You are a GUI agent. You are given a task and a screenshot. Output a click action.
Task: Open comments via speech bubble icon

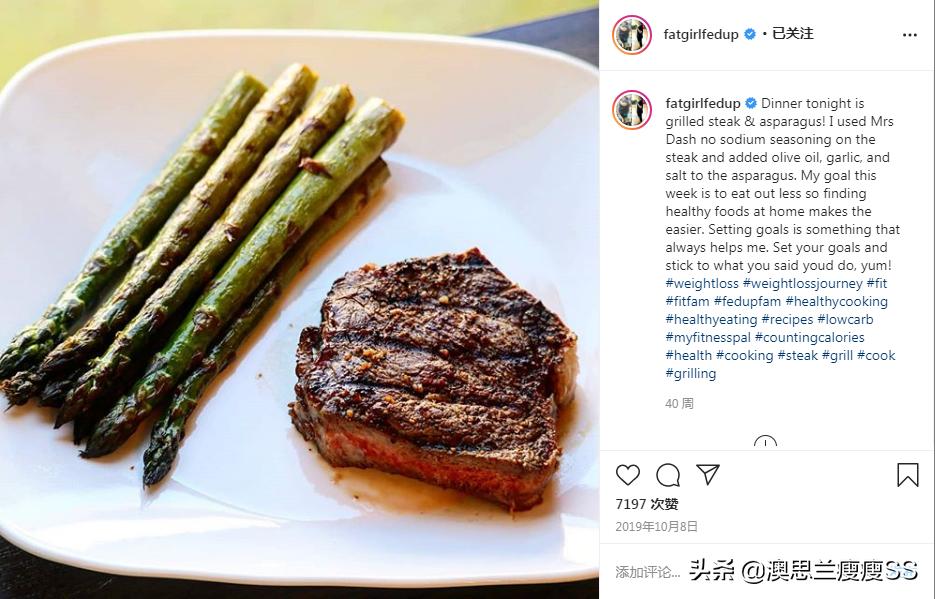668,475
